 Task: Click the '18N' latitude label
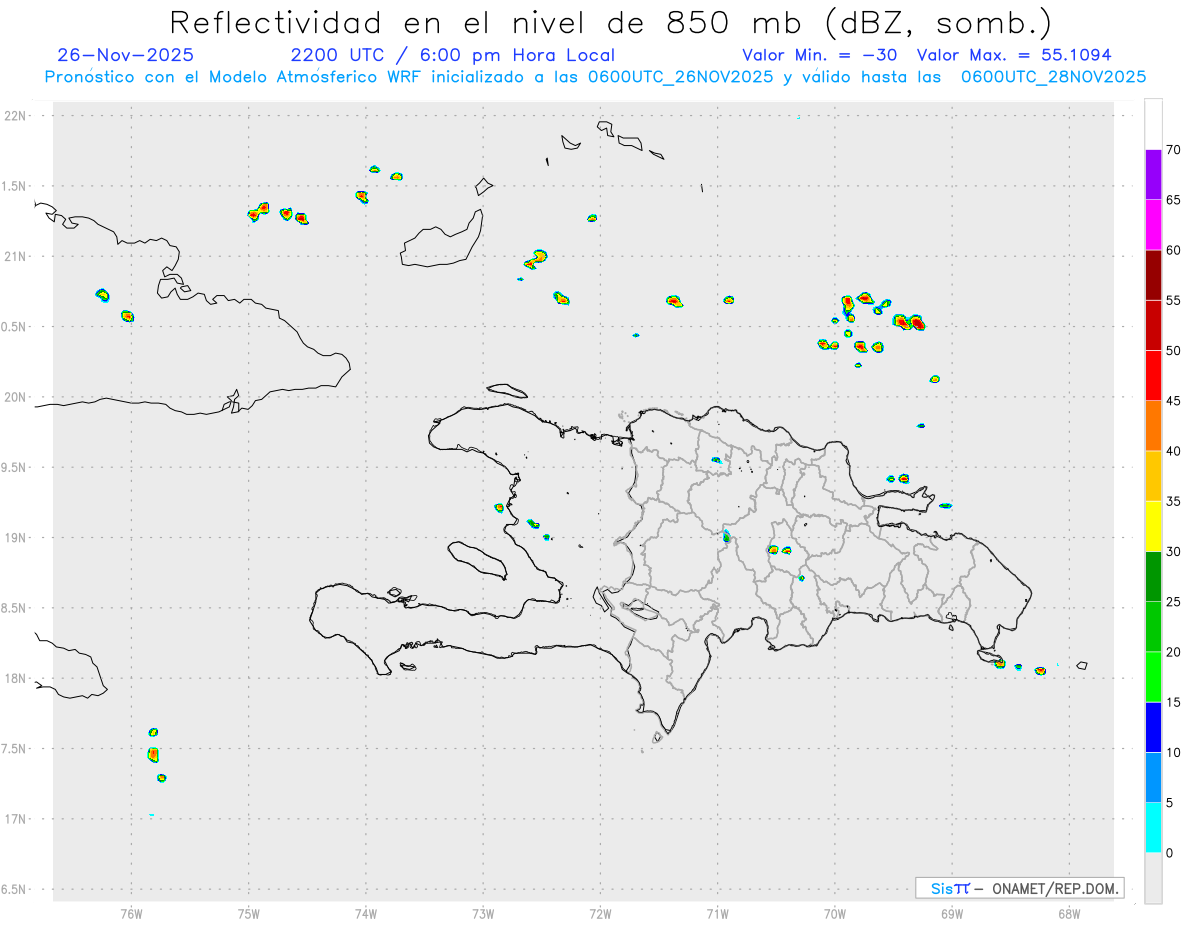click(17, 678)
